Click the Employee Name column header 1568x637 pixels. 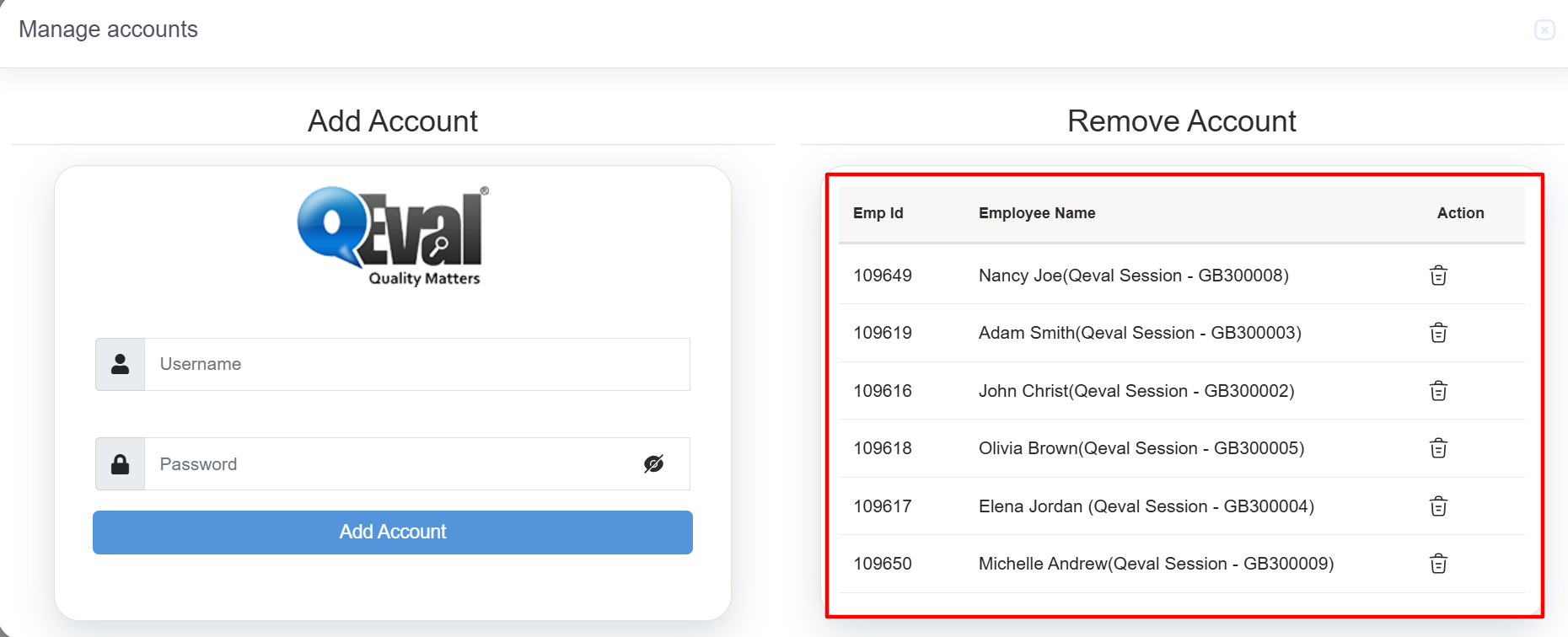coord(1037,213)
